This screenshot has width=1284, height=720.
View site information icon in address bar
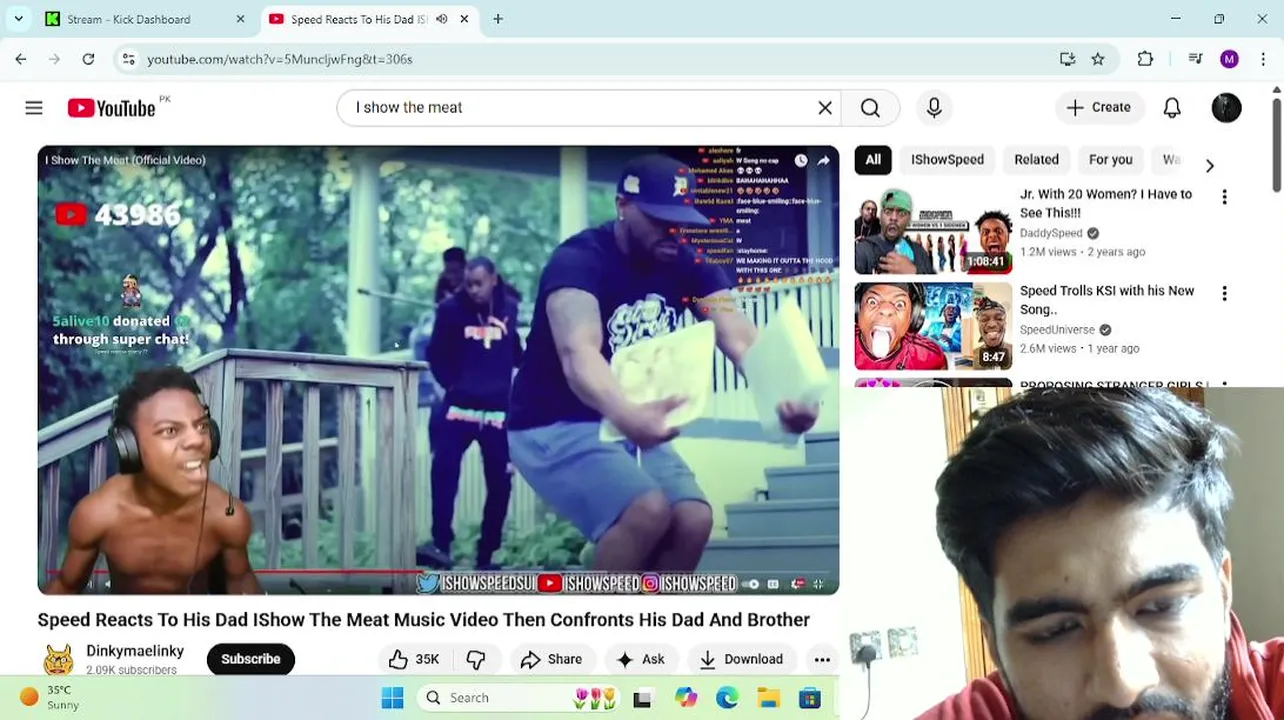click(128, 59)
